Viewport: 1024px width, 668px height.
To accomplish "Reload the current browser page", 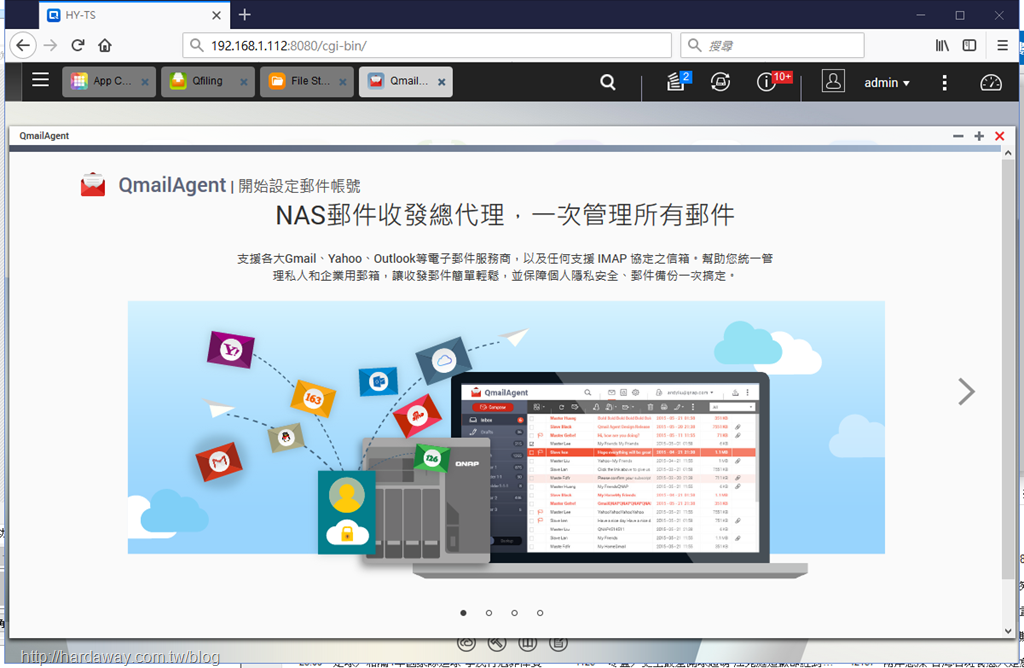I will pyautogui.click(x=78, y=45).
